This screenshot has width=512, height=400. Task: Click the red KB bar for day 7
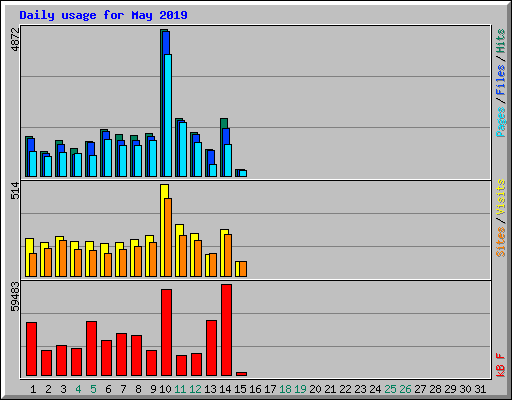pos(121,355)
